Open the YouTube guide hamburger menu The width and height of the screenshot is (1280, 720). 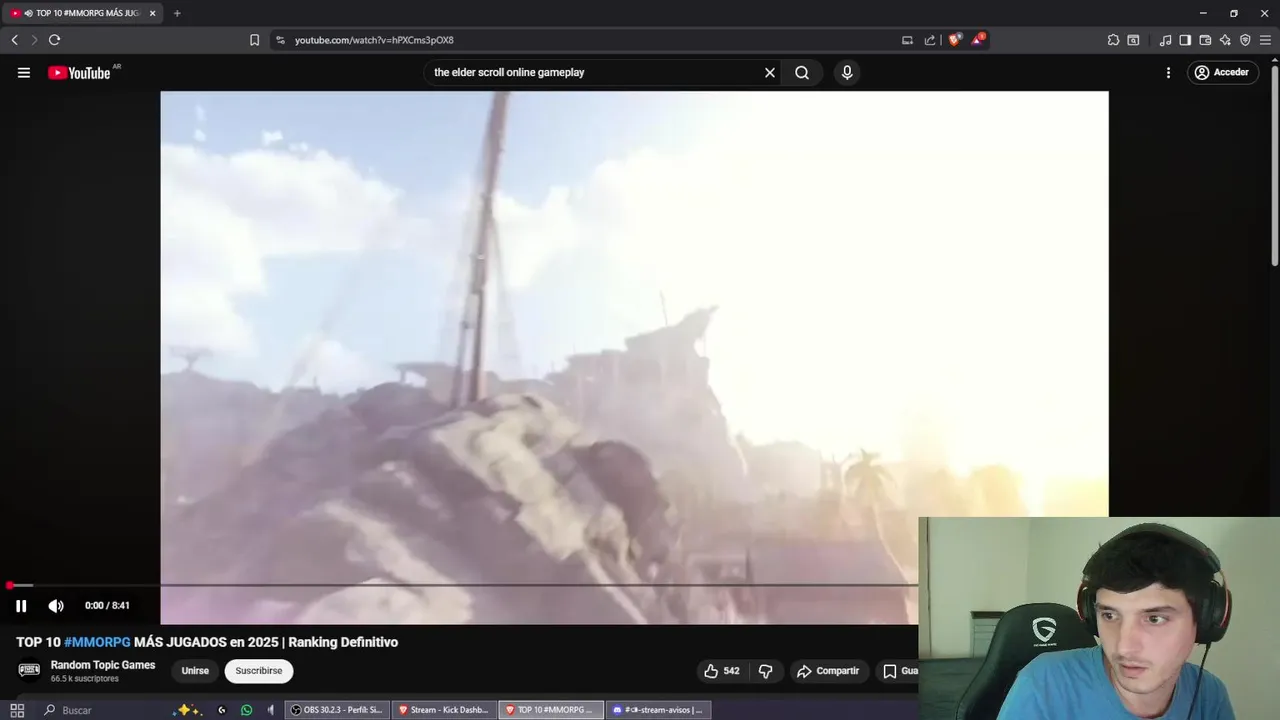coord(24,72)
